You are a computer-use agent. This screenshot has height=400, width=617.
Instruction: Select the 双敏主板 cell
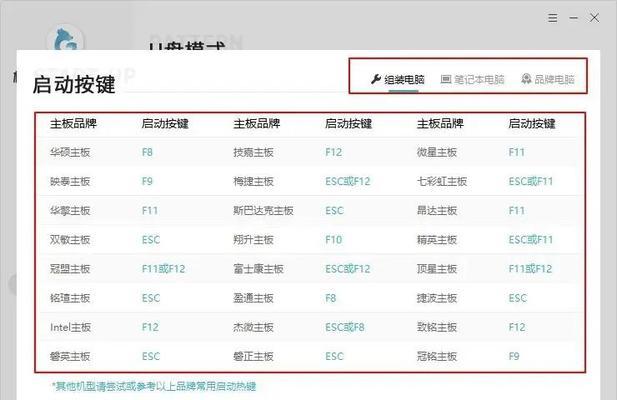tap(70, 240)
